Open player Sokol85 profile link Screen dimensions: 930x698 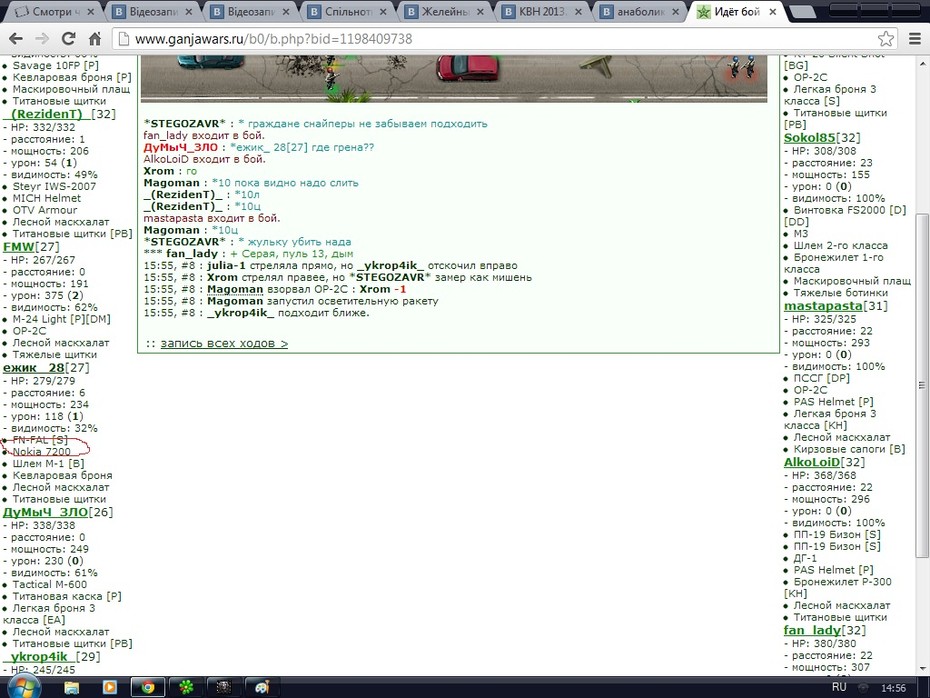(x=810, y=138)
